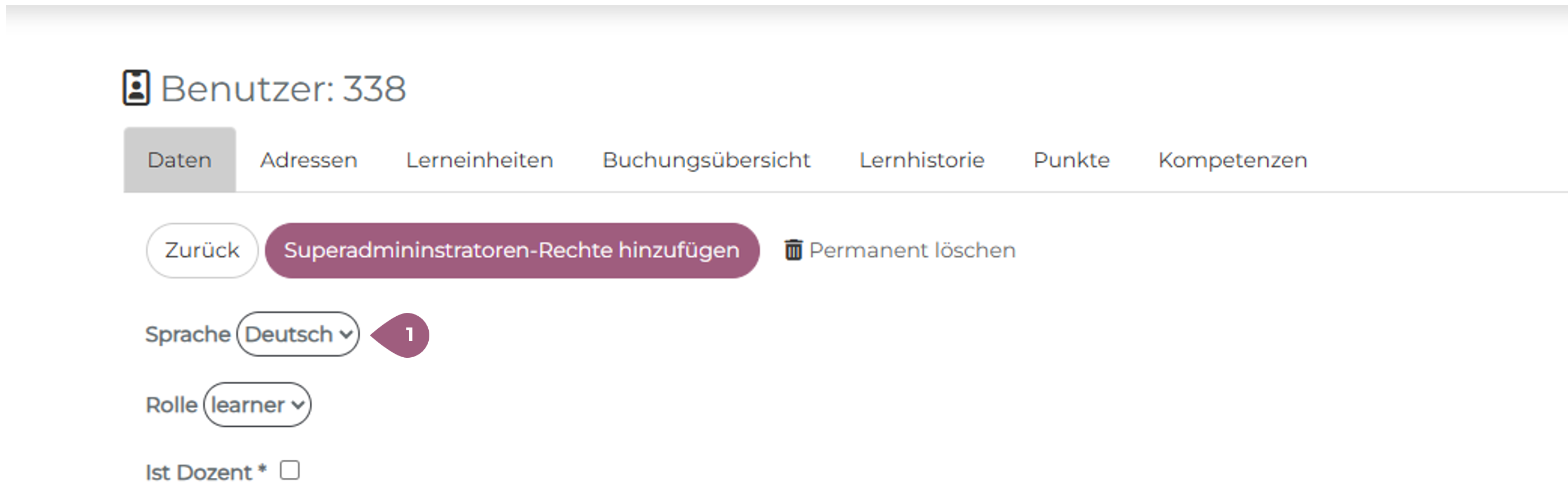
Task: Enable the Ist Dozent checkbox
Action: (290, 470)
